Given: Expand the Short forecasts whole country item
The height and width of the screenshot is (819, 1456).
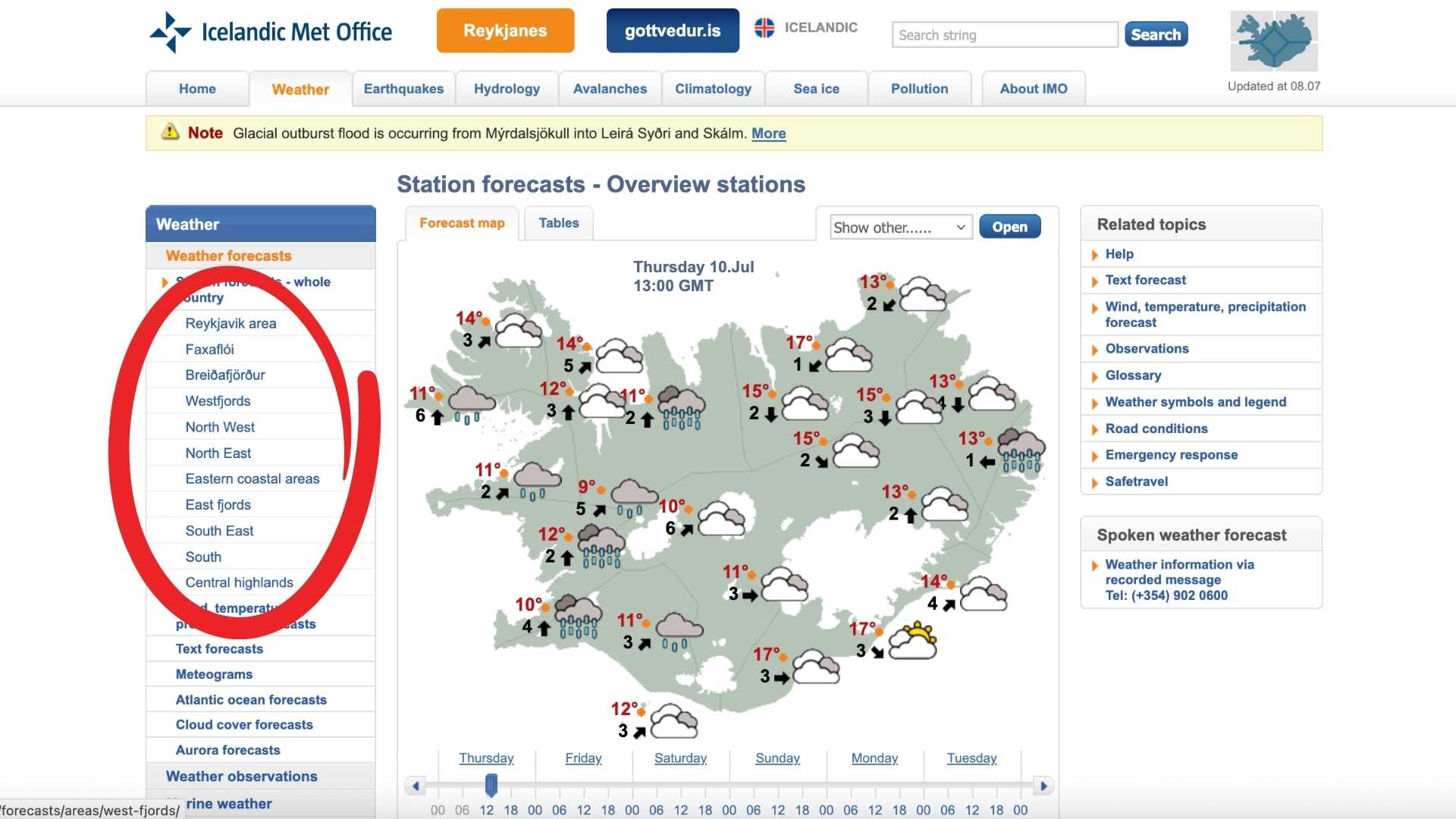Looking at the screenshot, I should (165, 282).
